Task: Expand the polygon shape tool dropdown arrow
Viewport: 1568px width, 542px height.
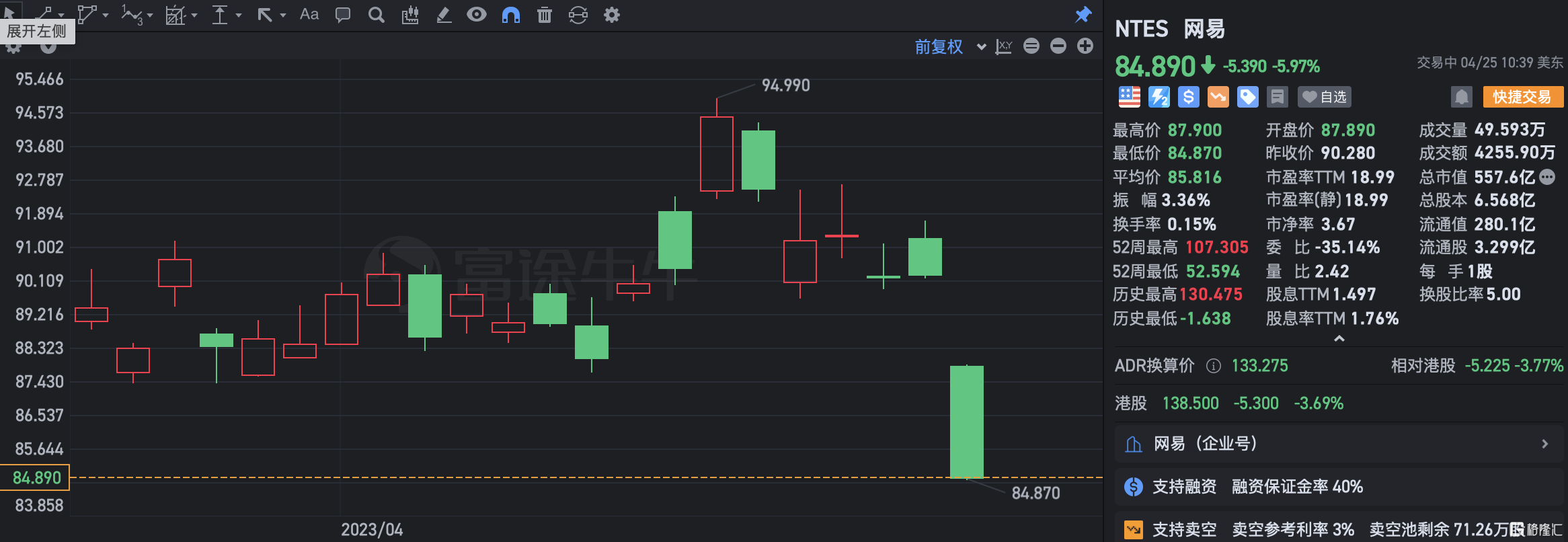Action: [x=106, y=15]
